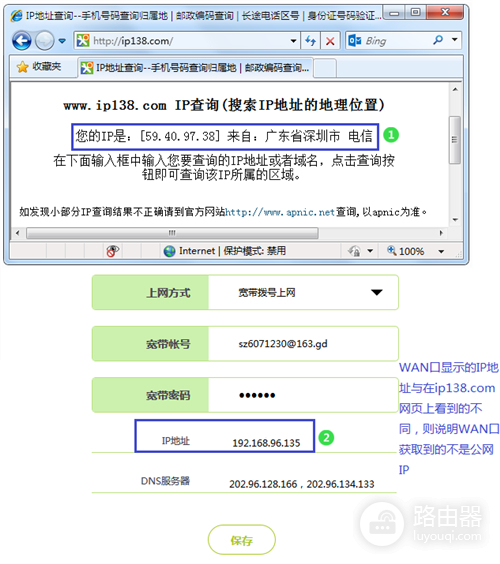The image size is (500, 564).
Task: Expand the zoom level dropdown arrow
Action: [x=441, y=251]
